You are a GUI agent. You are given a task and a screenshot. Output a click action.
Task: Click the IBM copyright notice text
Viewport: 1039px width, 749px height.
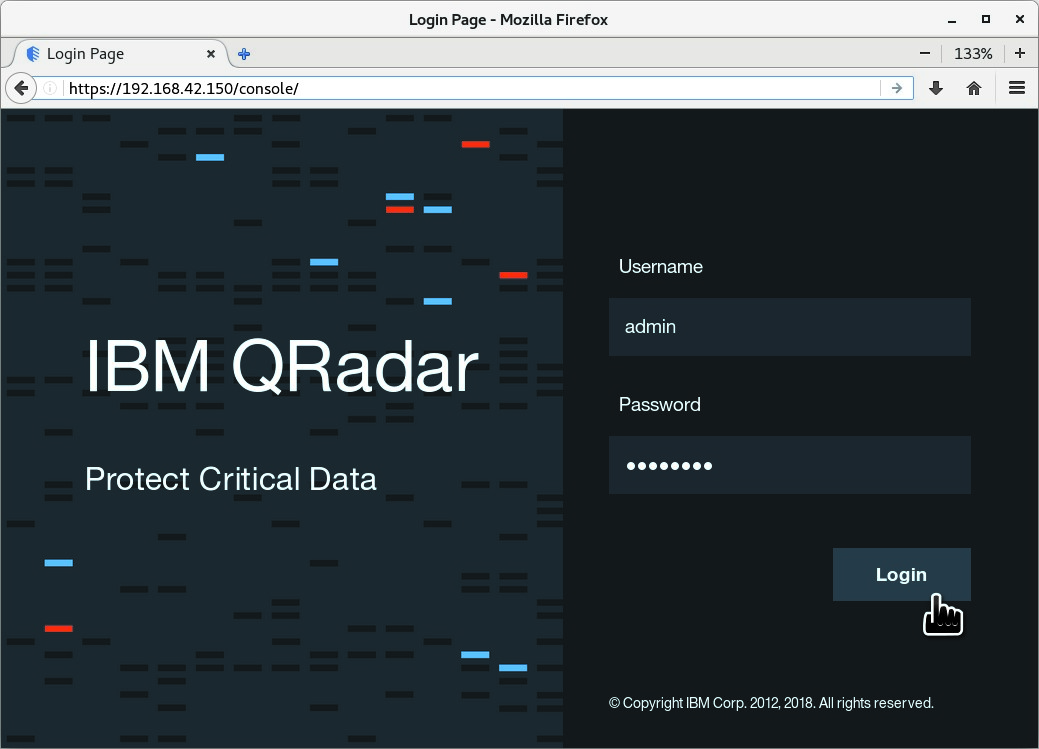point(771,703)
